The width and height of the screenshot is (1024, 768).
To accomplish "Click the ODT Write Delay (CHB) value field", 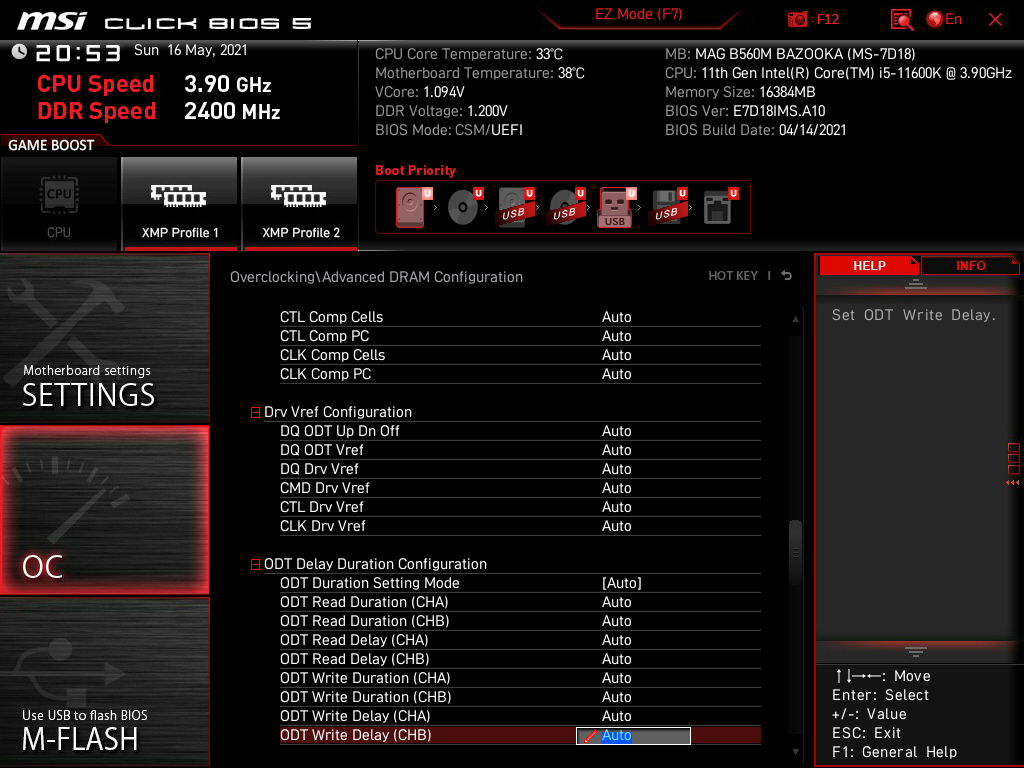I will [633, 736].
